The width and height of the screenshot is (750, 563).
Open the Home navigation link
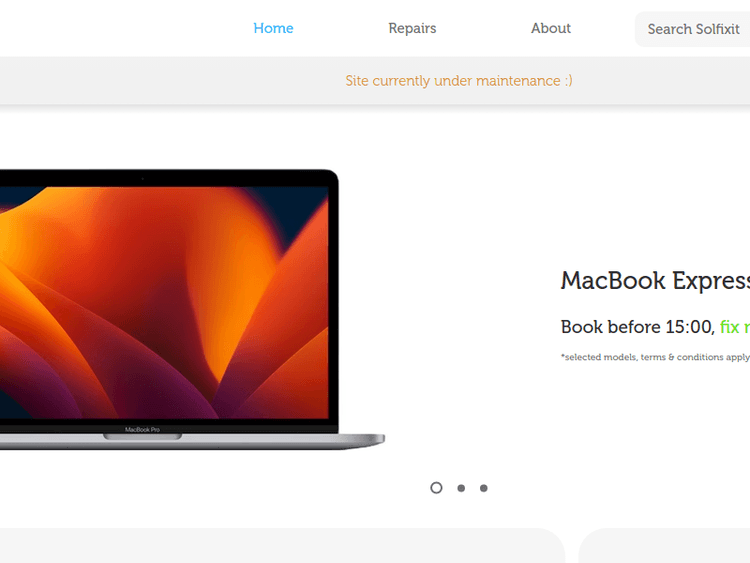coord(273,28)
